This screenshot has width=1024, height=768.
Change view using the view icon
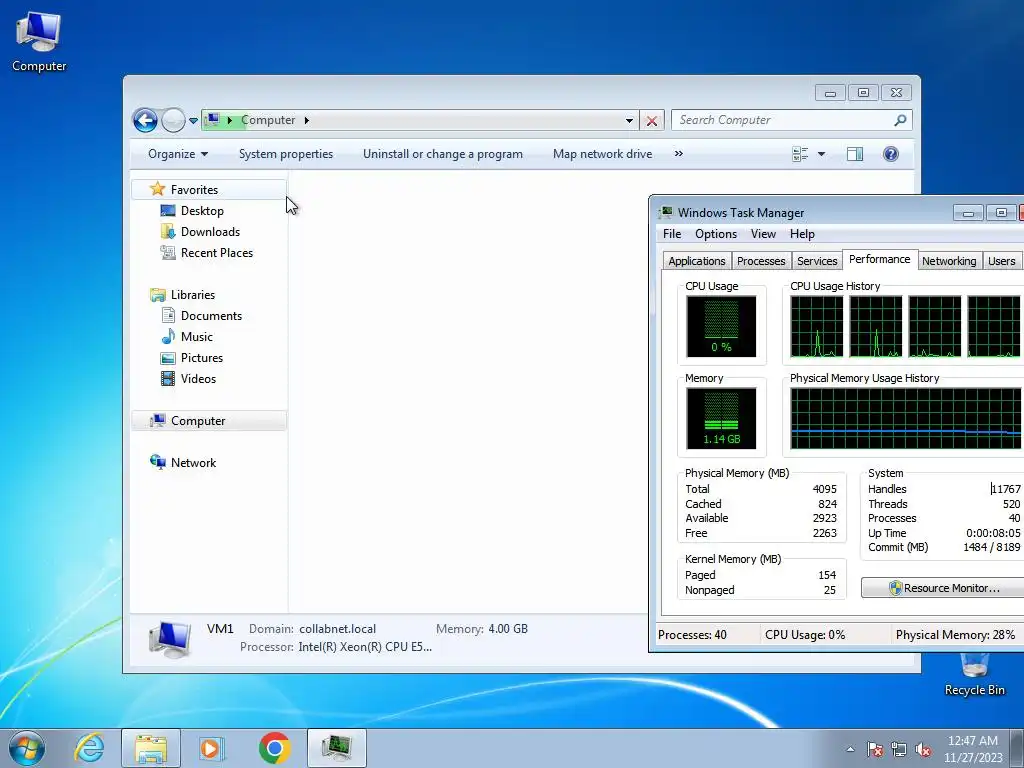(x=800, y=154)
